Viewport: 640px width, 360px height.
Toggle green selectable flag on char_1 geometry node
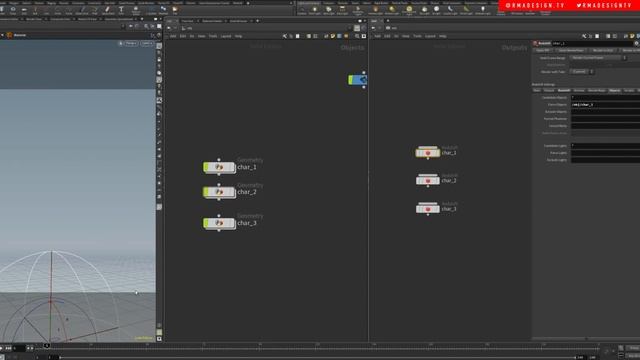click(206, 167)
